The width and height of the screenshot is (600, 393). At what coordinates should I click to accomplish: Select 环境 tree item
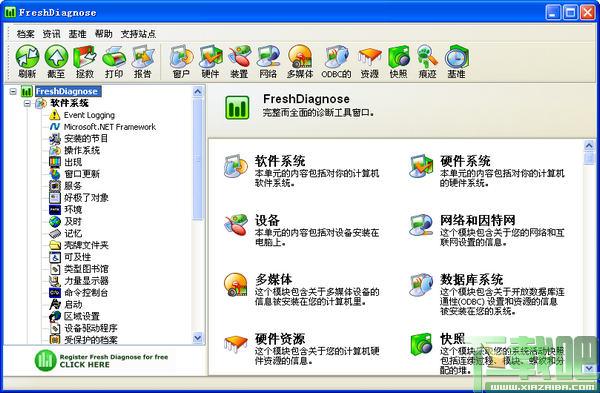[73, 210]
